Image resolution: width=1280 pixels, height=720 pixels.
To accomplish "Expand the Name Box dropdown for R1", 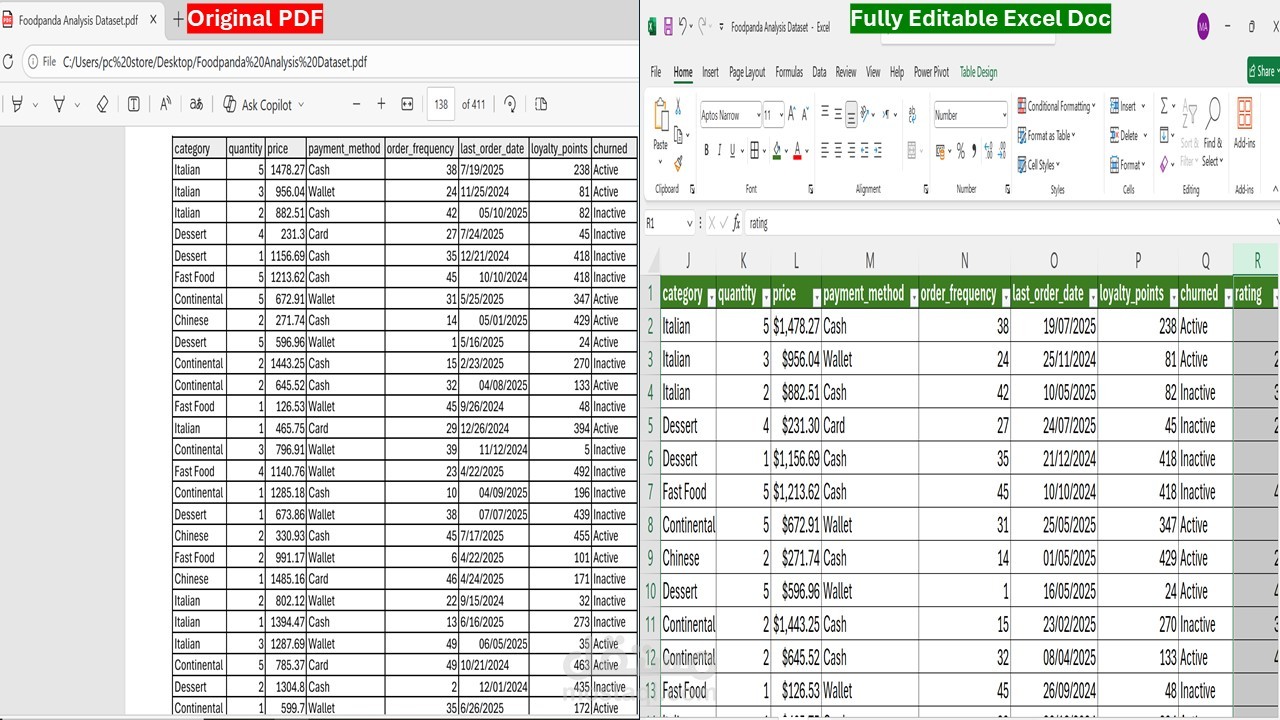I will coord(689,223).
